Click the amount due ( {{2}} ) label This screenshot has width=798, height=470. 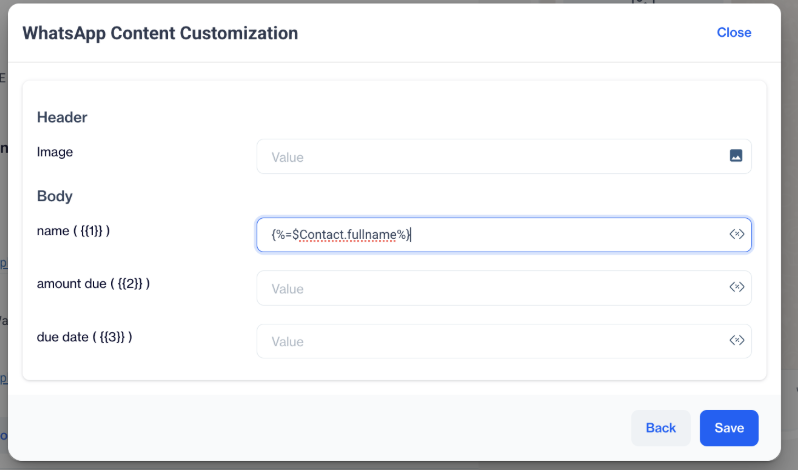93,283
